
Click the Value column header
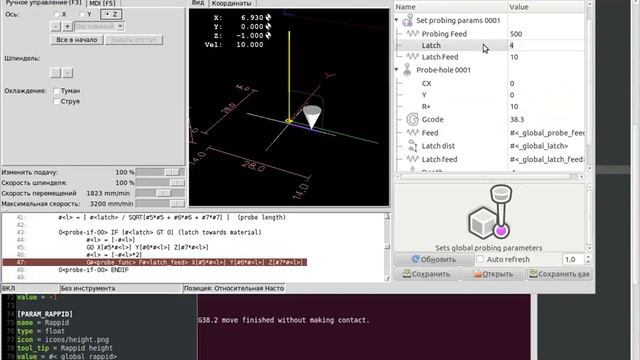click(x=546, y=7)
